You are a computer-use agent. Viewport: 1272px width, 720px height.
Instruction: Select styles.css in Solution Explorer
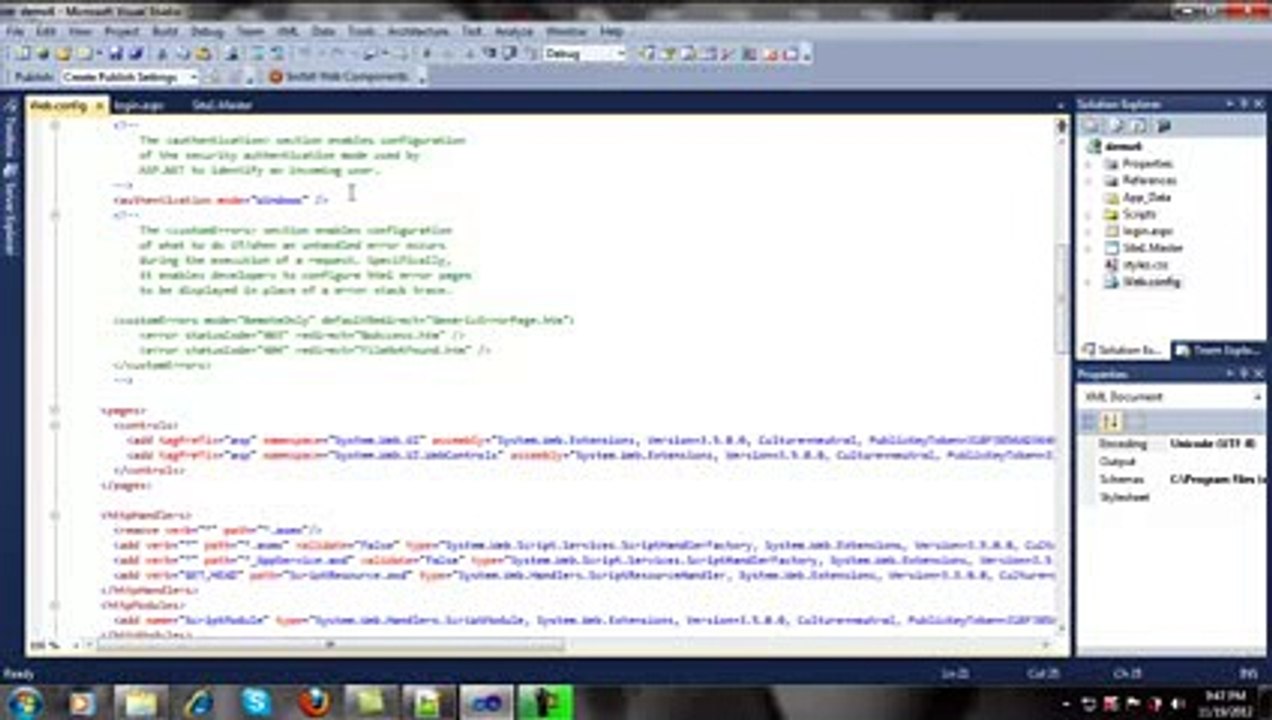pyautogui.click(x=1144, y=265)
